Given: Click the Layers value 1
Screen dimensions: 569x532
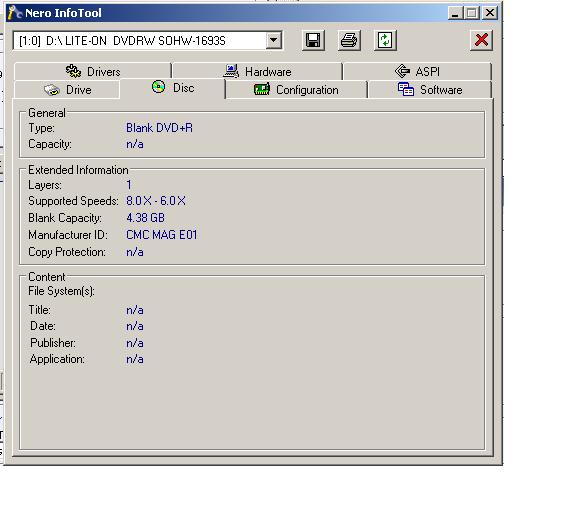Looking at the screenshot, I should click(x=129, y=185).
